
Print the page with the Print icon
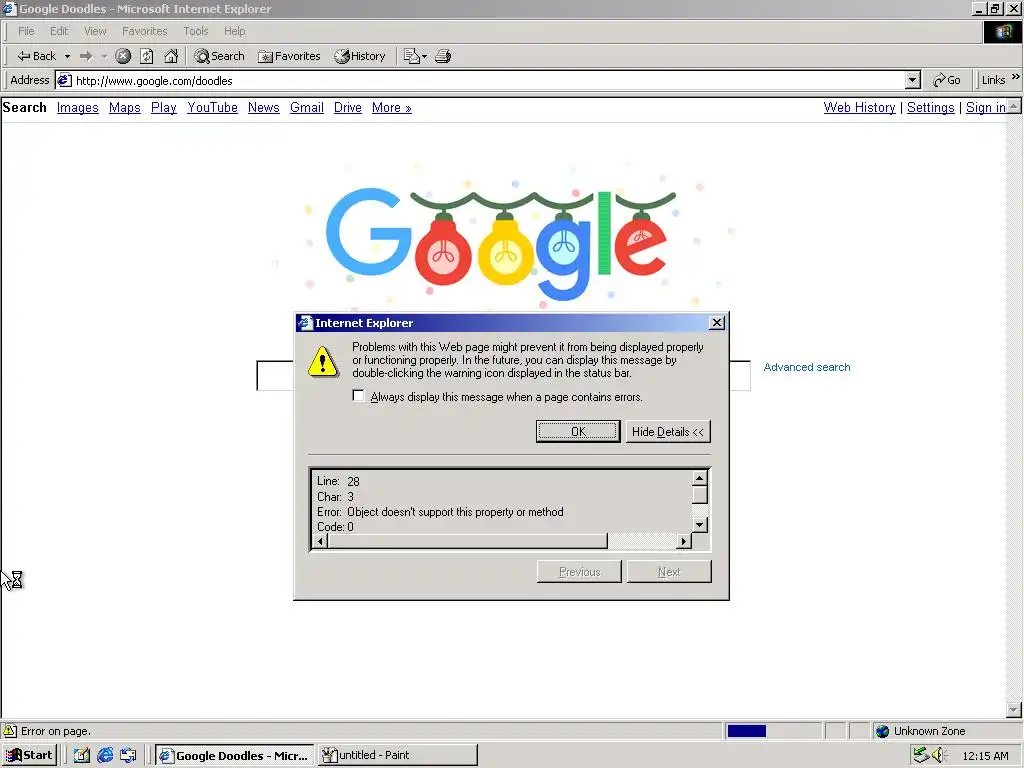tap(443, 56)
